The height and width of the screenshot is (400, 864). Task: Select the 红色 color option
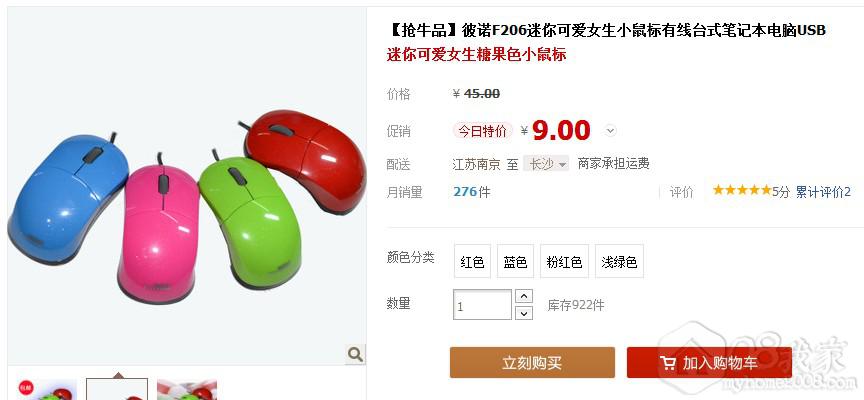(472, 261)
